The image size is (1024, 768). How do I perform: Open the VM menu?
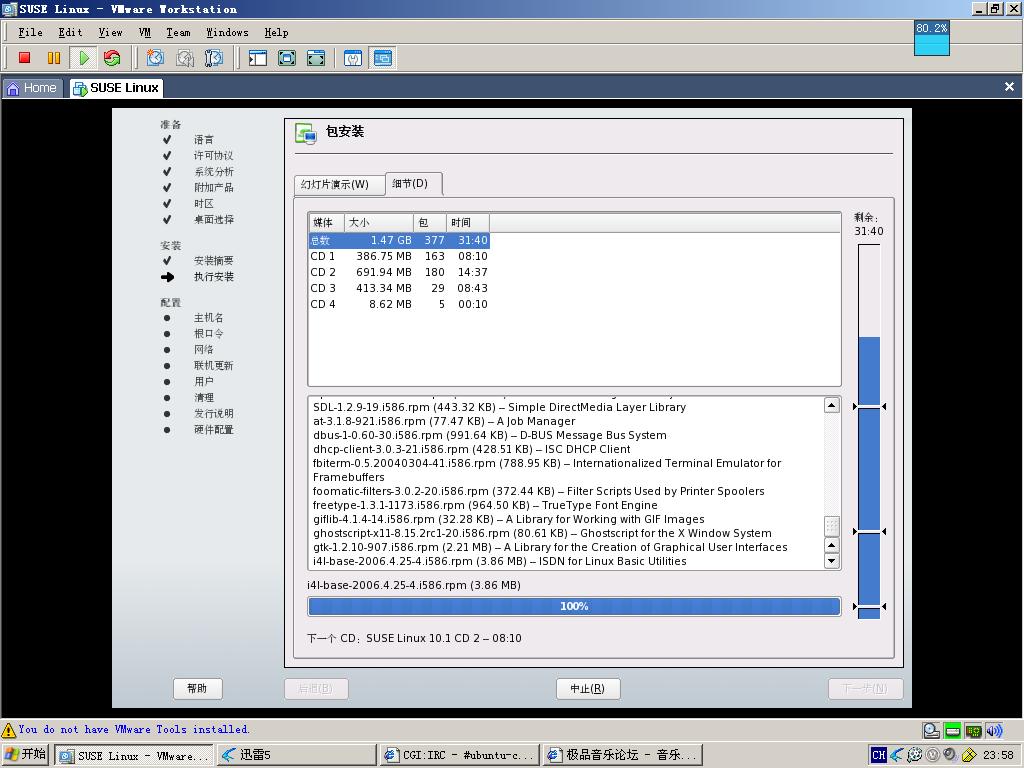click(145, 33)
